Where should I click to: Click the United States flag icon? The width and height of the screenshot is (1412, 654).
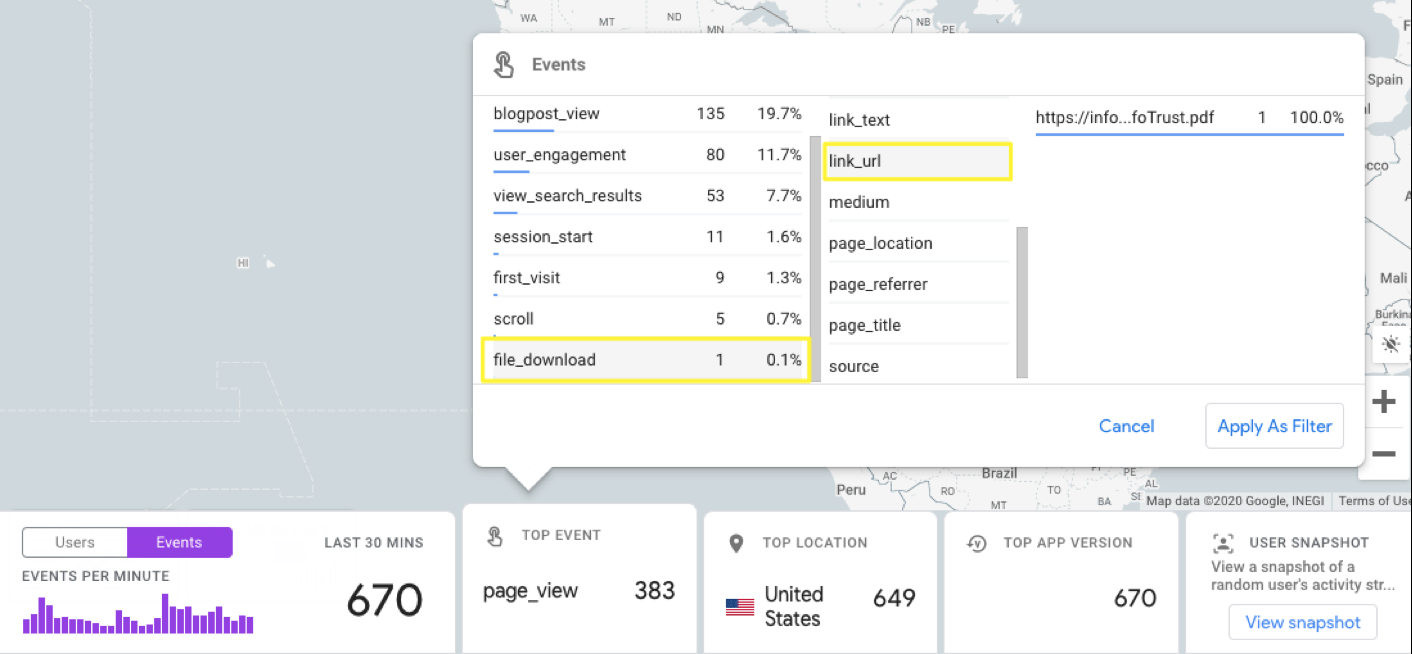(739, 605)
